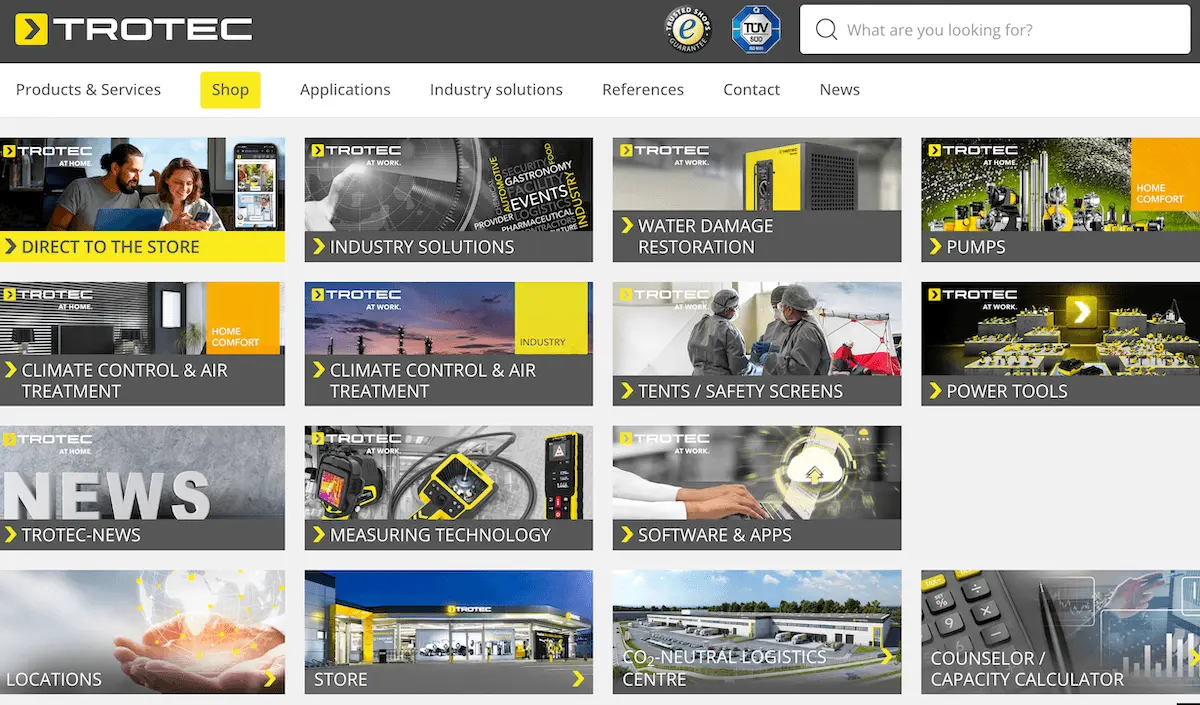Viewport: 1200px width, 705px height.
Task: Click the magnifier search icon
Action: click(826, 30)
